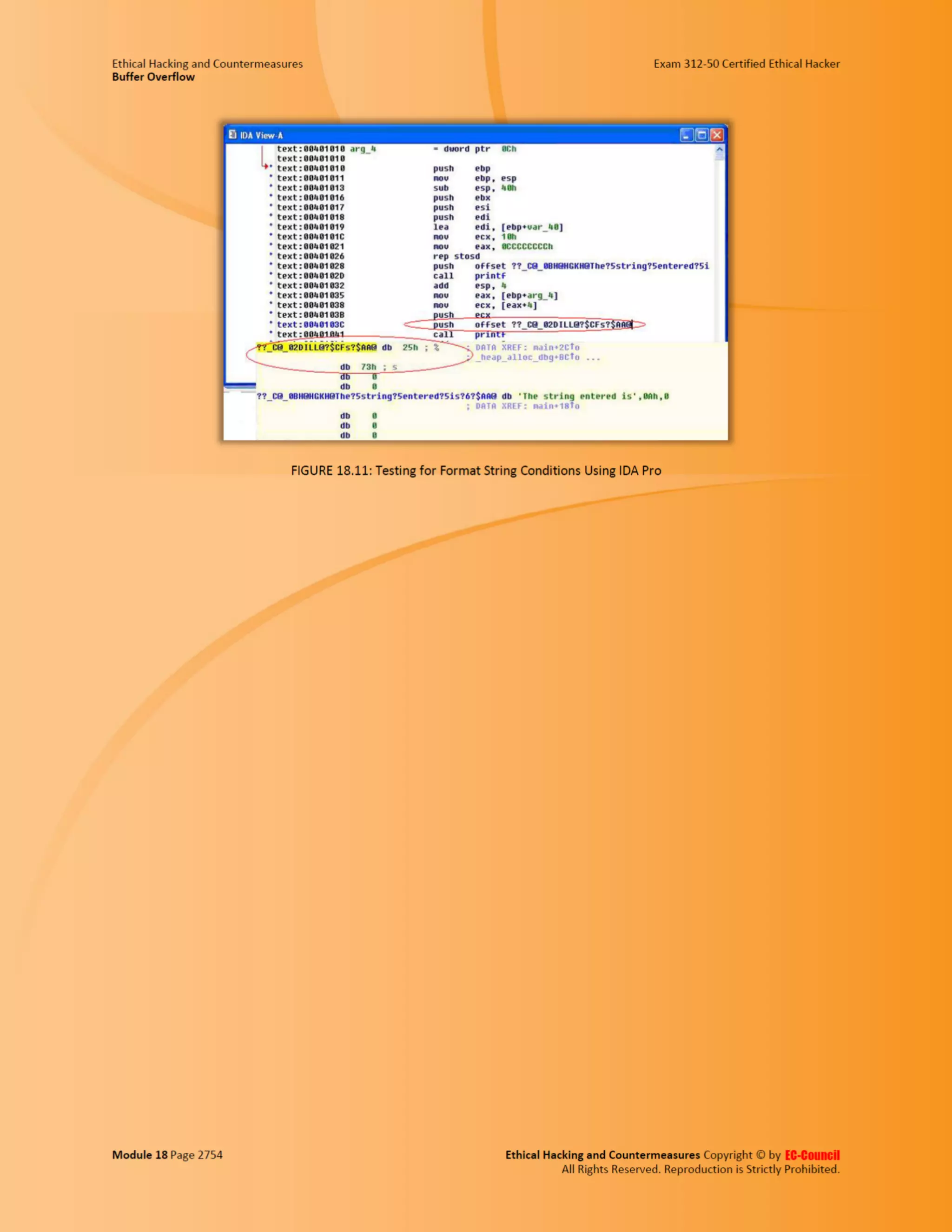952x1232 pixels.
Task: Click the scrollbar up arrow
Action: coord(719,150)
